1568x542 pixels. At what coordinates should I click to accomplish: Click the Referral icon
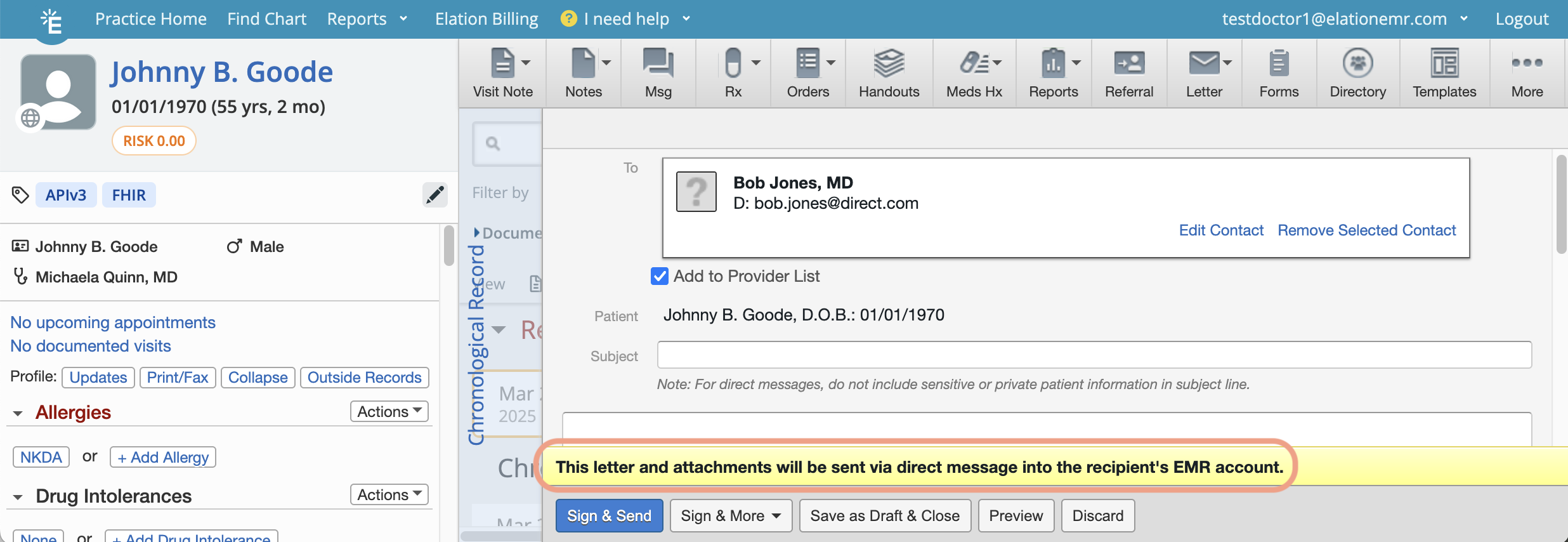pos(1129,63)
